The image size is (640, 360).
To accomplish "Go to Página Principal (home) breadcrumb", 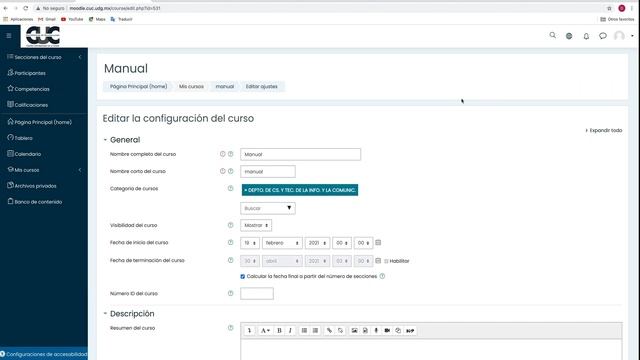I will click(138, 87).
